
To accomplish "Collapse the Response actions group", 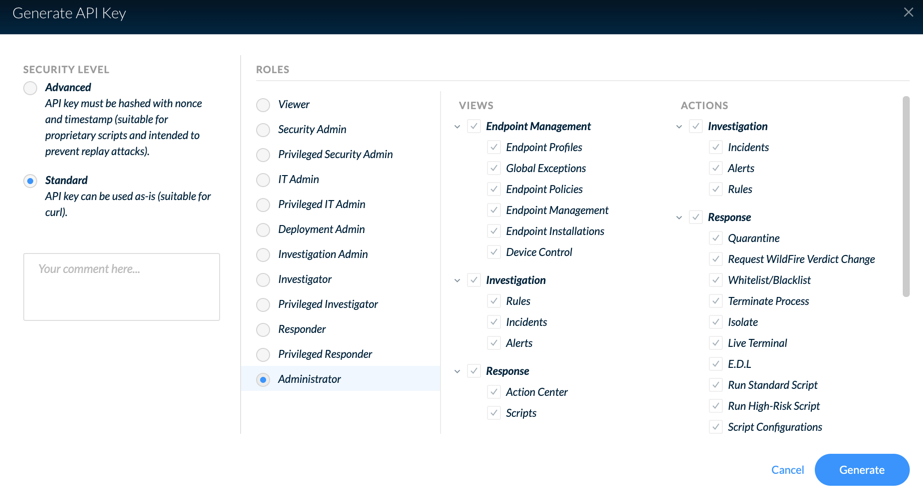I will tap(679, 218).
